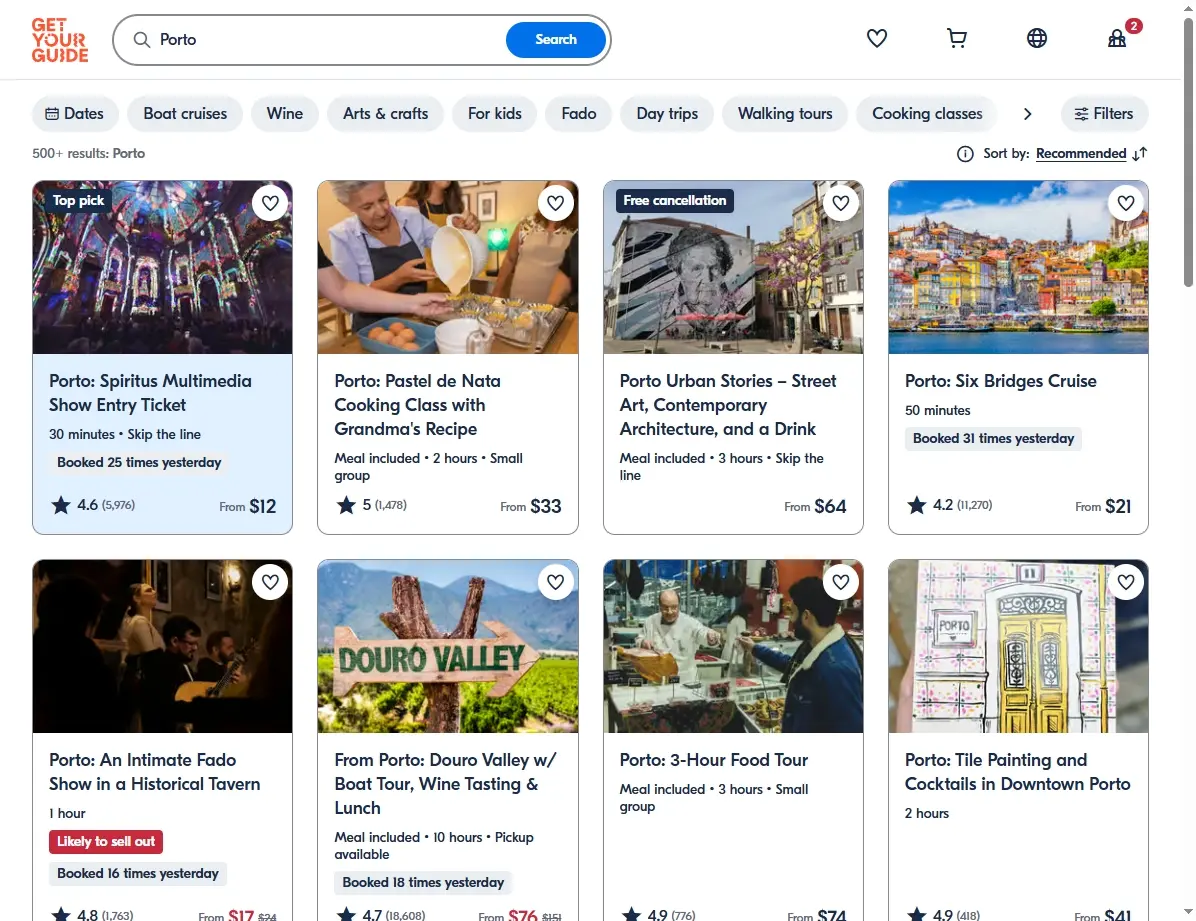Open the Spiritus light show thumbnail
1196x921 pixels.
(162, 267)
